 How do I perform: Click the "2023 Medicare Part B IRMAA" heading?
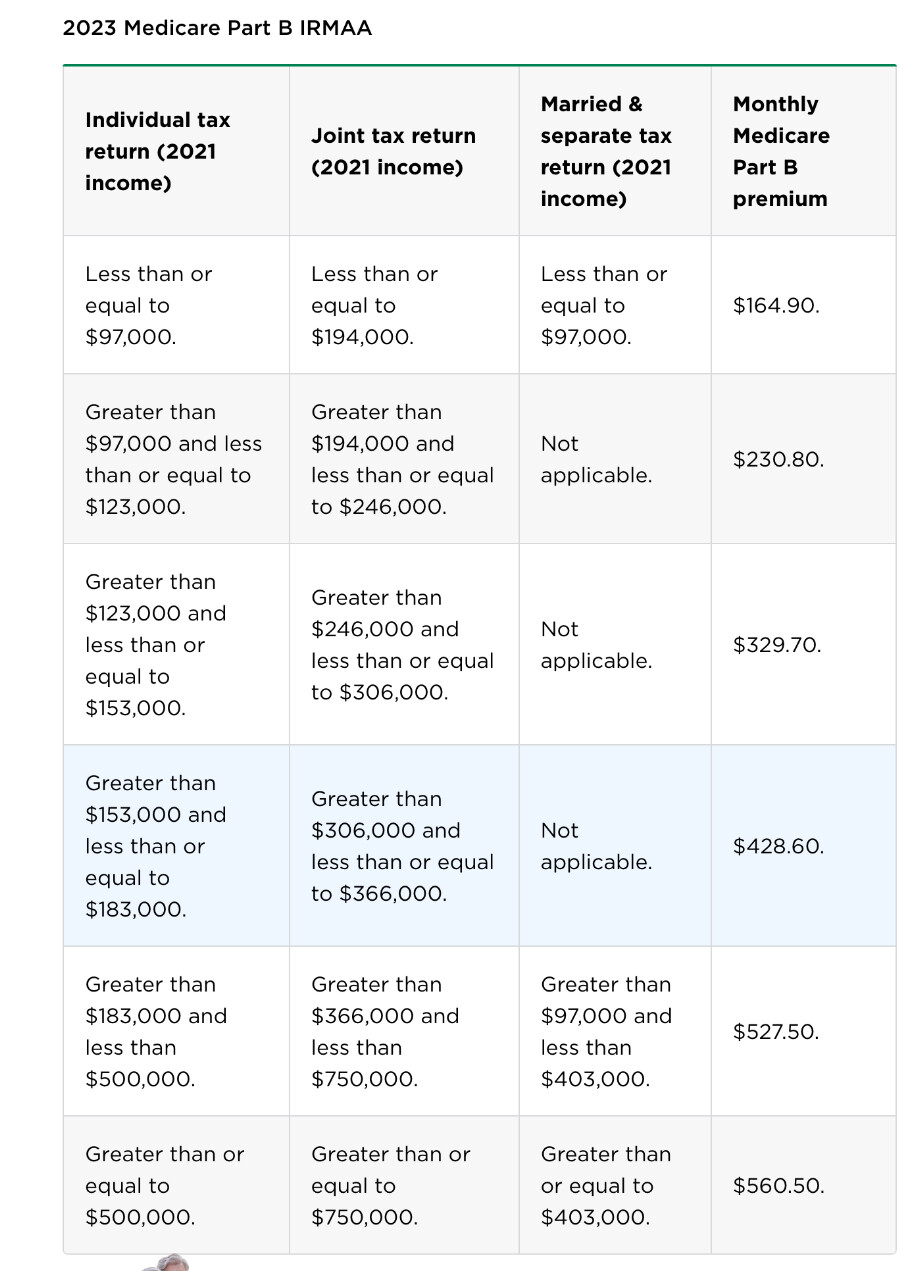pyautogui.click(x=217, y=28)
